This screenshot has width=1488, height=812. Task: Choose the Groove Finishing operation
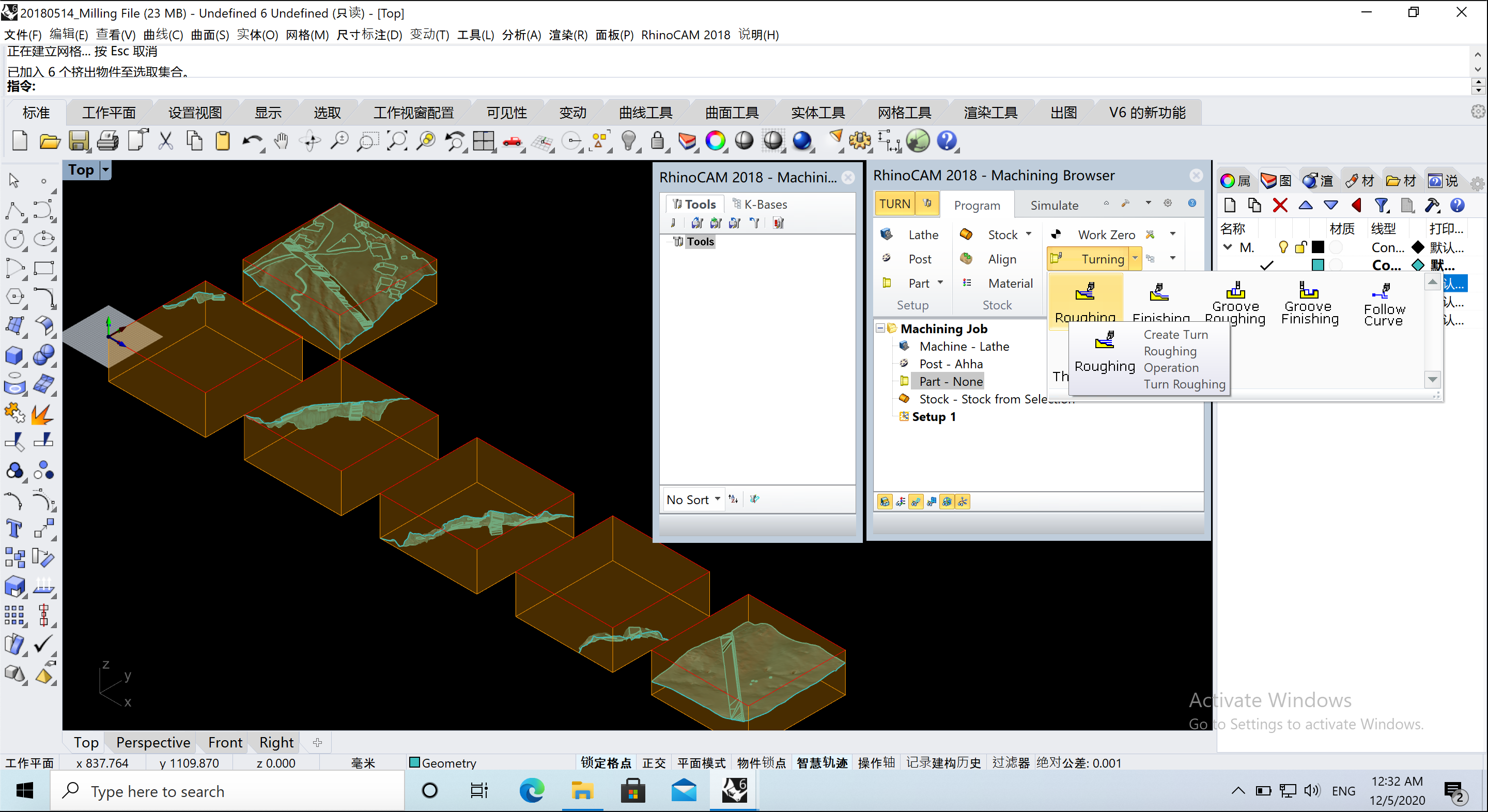(x=1310, y=303)
